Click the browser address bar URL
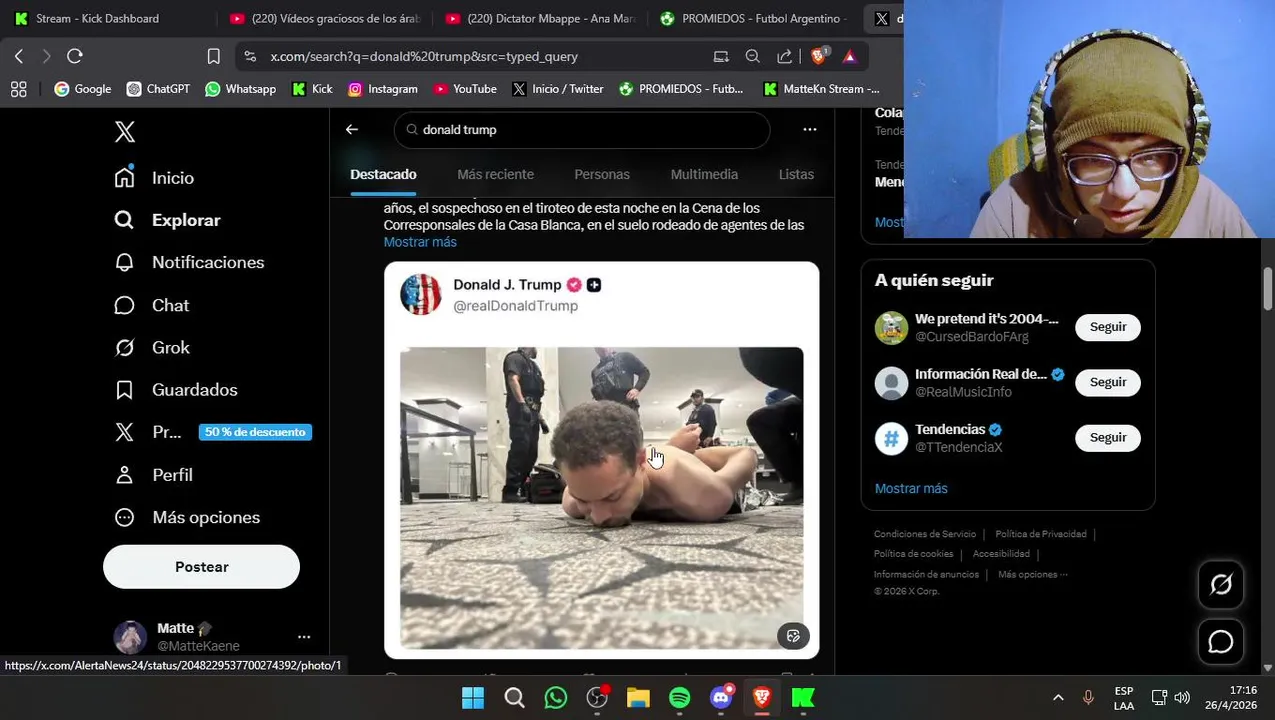The image size is (1275, 720). click(424, 57)
